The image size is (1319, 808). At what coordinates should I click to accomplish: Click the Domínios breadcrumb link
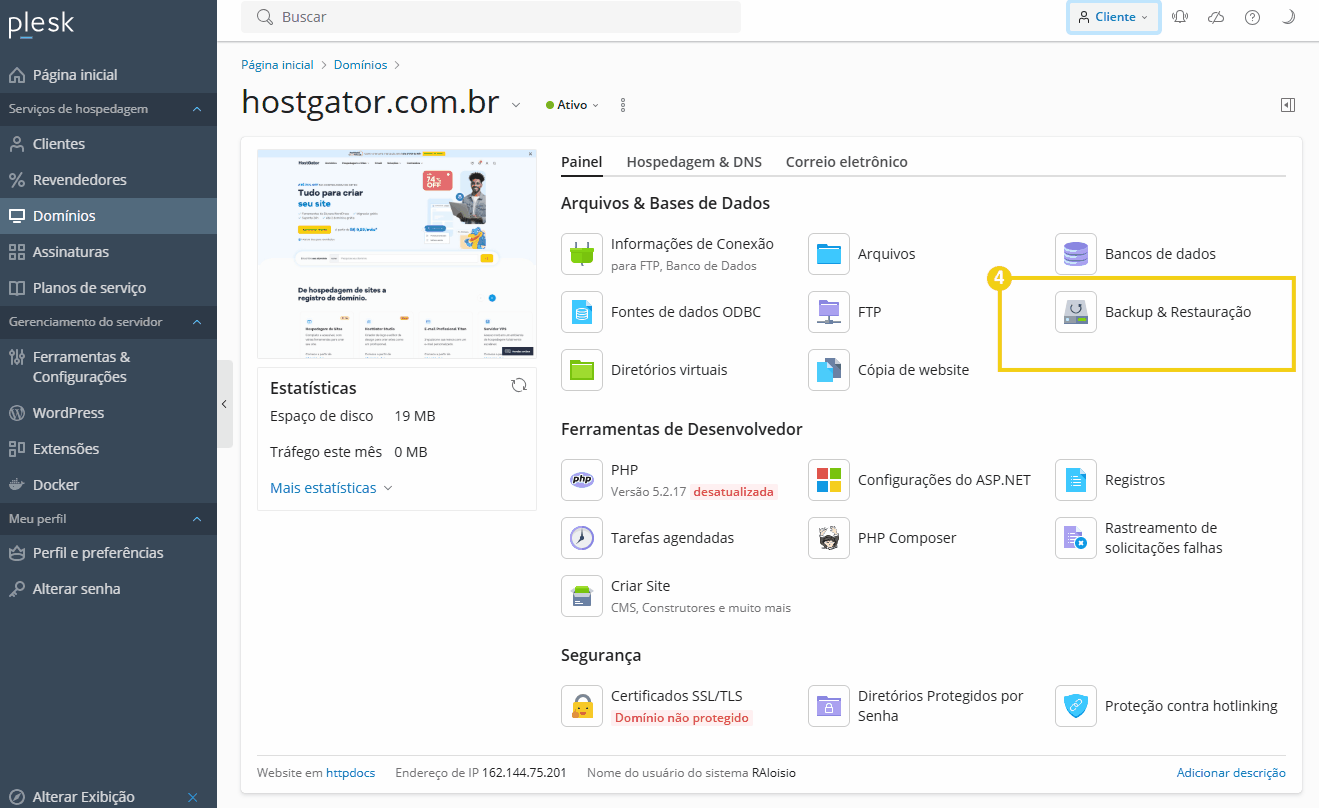(360, 65)
